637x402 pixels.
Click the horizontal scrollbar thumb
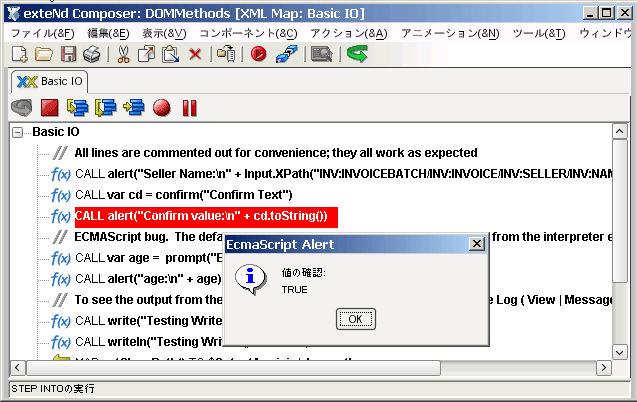tap(234, 368)
